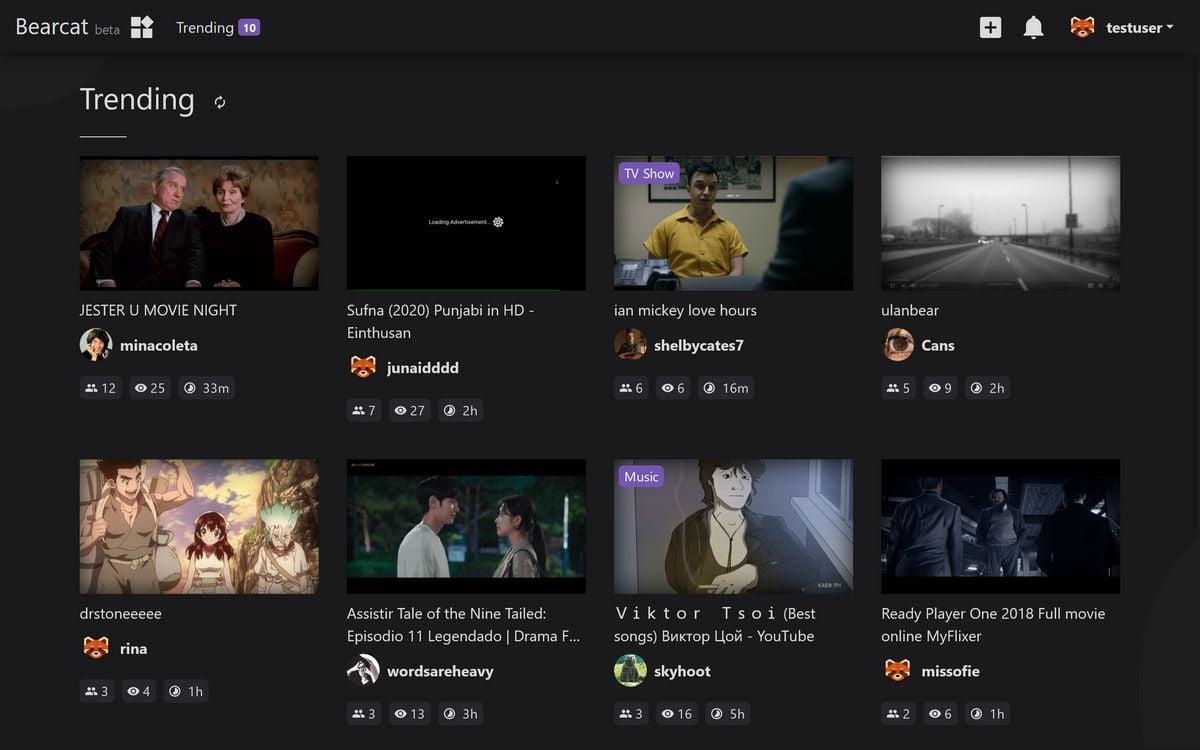Click the 9 views count under Cans
This screenshot has width=1200, height=750.
pos(940,388)
